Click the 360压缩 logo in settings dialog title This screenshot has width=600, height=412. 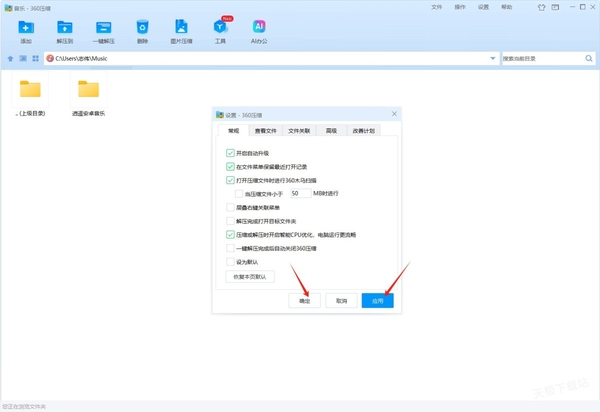click(220, 115)
